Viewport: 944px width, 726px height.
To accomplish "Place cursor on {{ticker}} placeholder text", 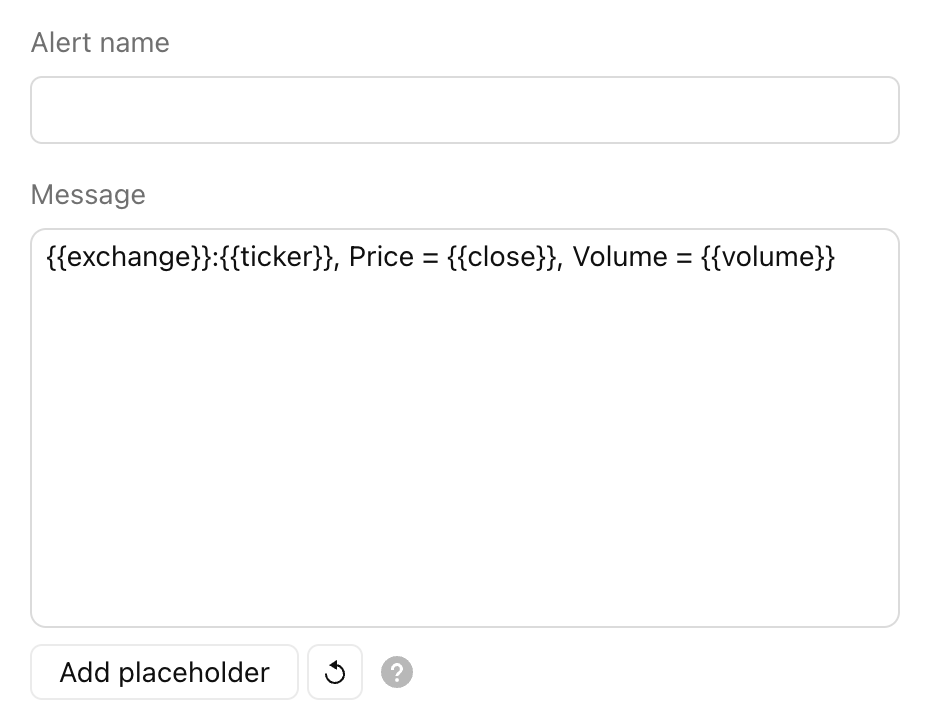I will 276,257.
